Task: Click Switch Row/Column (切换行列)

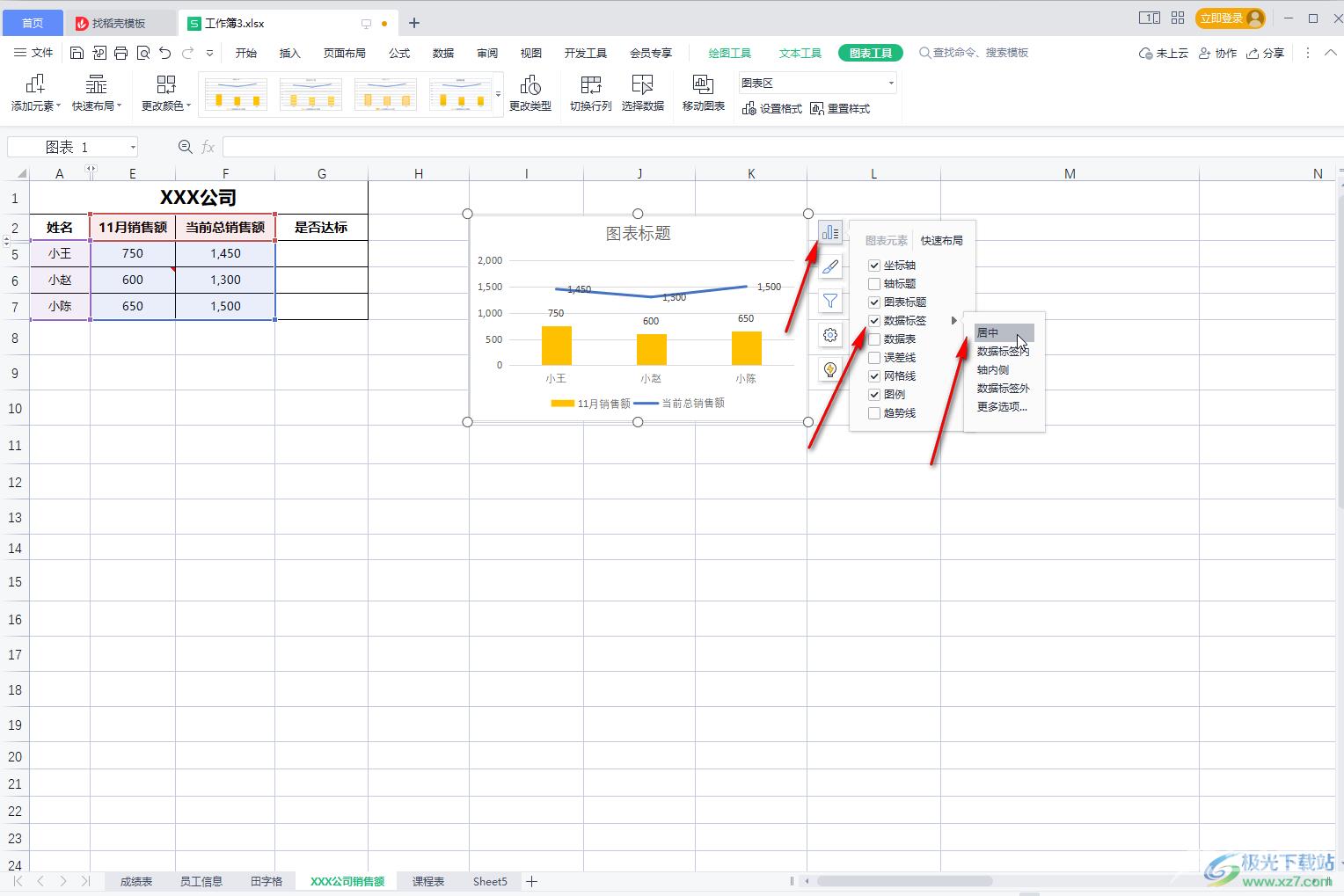Action: (590, 93)
